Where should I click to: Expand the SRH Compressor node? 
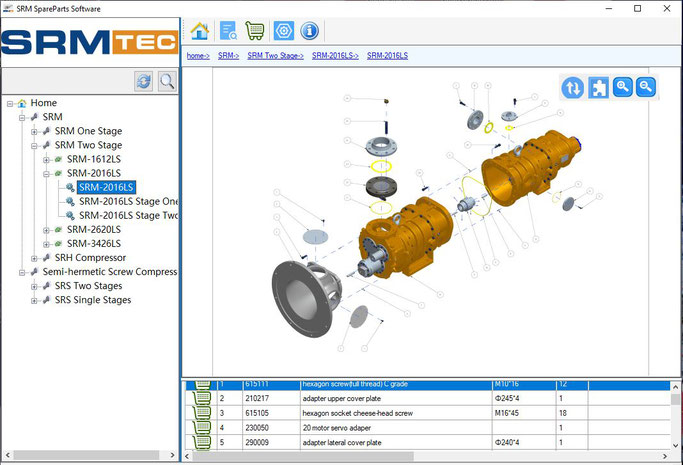click(34, 258)
